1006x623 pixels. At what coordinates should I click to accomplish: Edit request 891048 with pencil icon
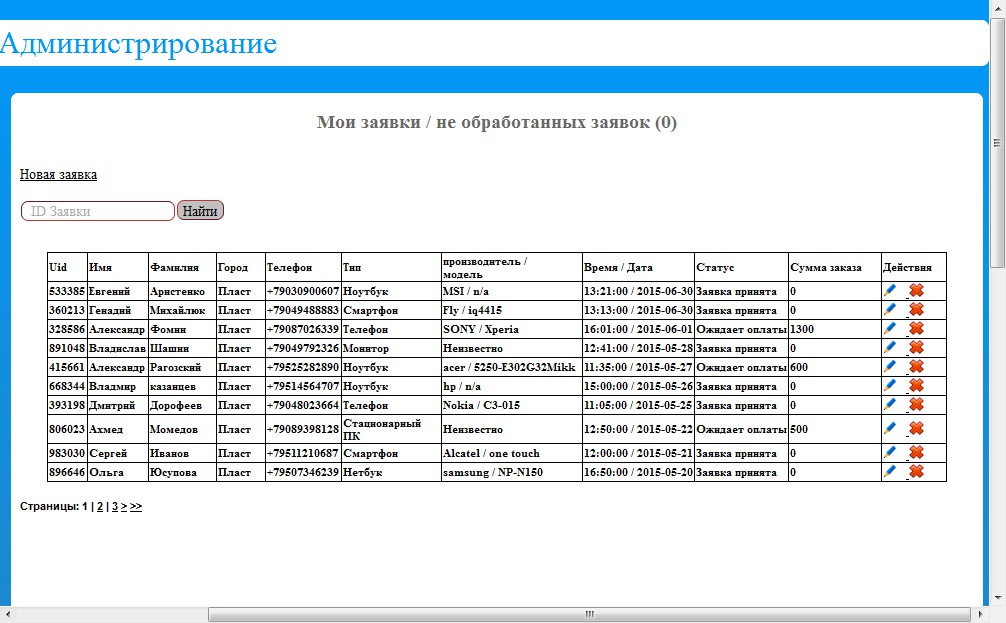[x=890, y=347]
